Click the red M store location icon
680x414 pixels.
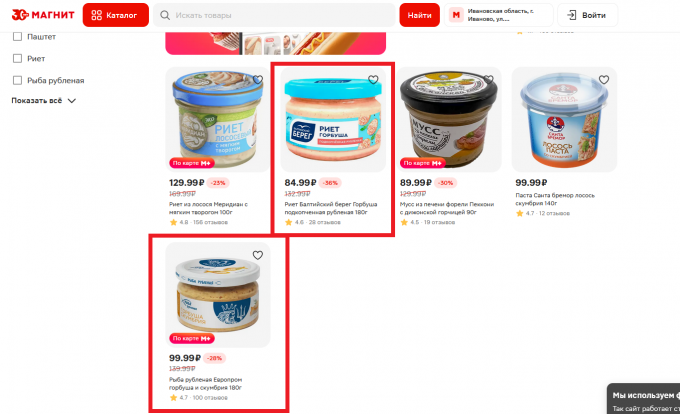click(456, 15)
